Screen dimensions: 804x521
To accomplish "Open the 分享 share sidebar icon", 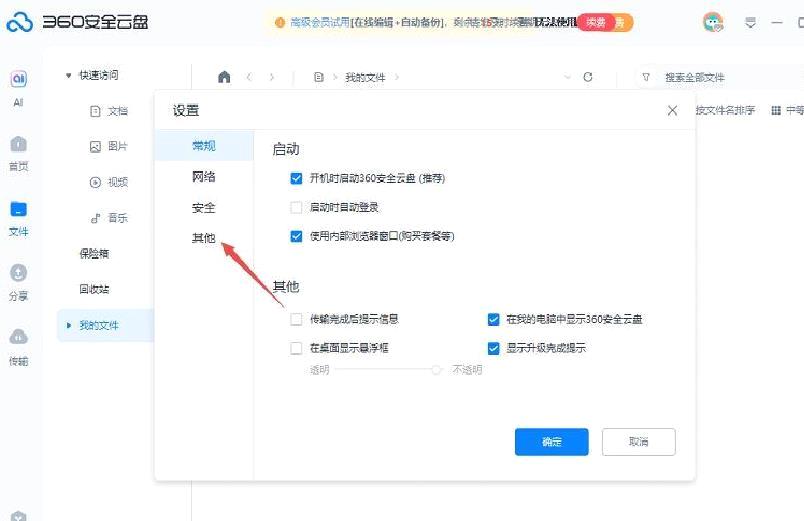I will (x=18, y=273).
